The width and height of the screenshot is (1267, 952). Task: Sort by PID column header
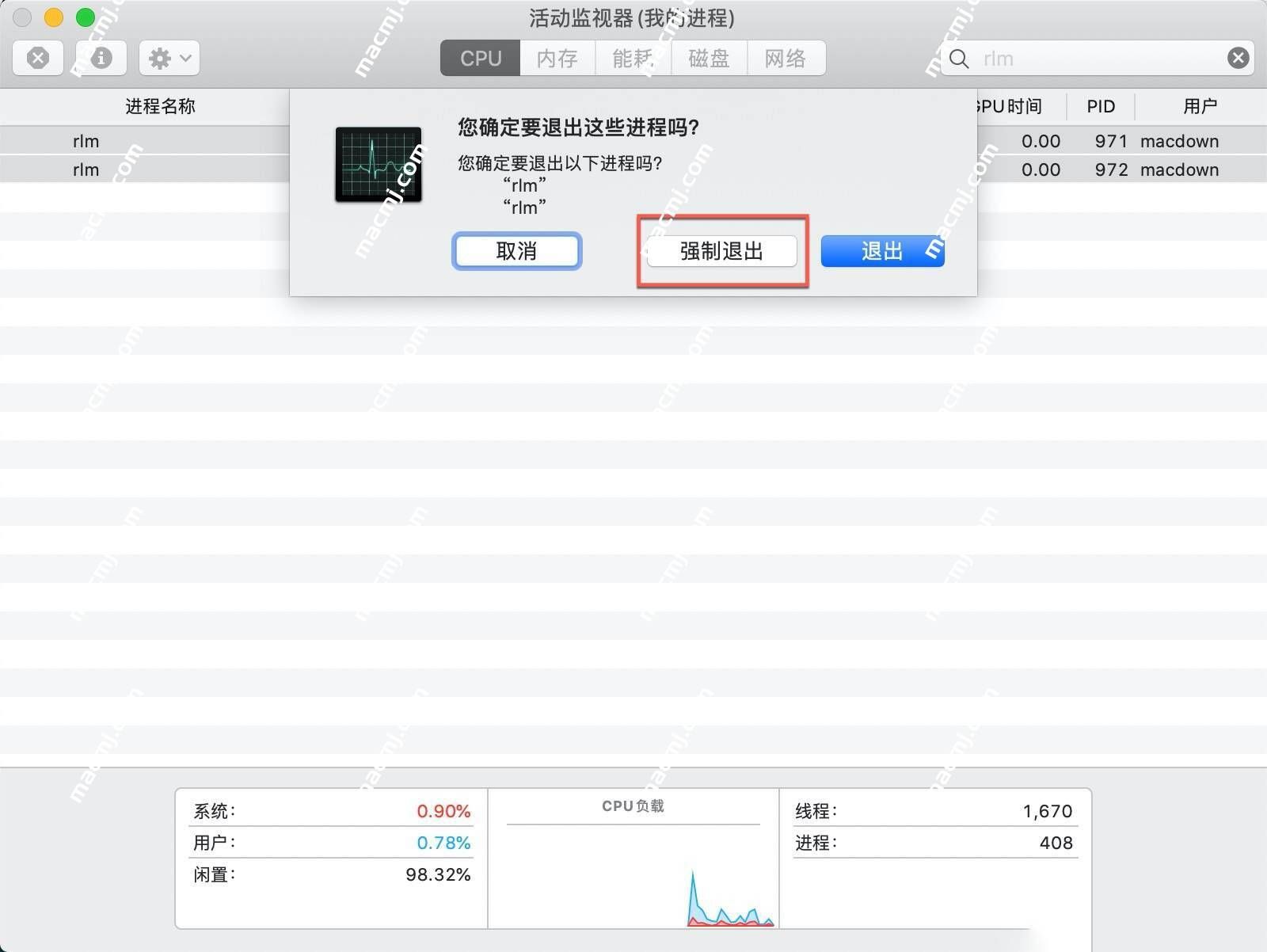(x=1101, y=106)
